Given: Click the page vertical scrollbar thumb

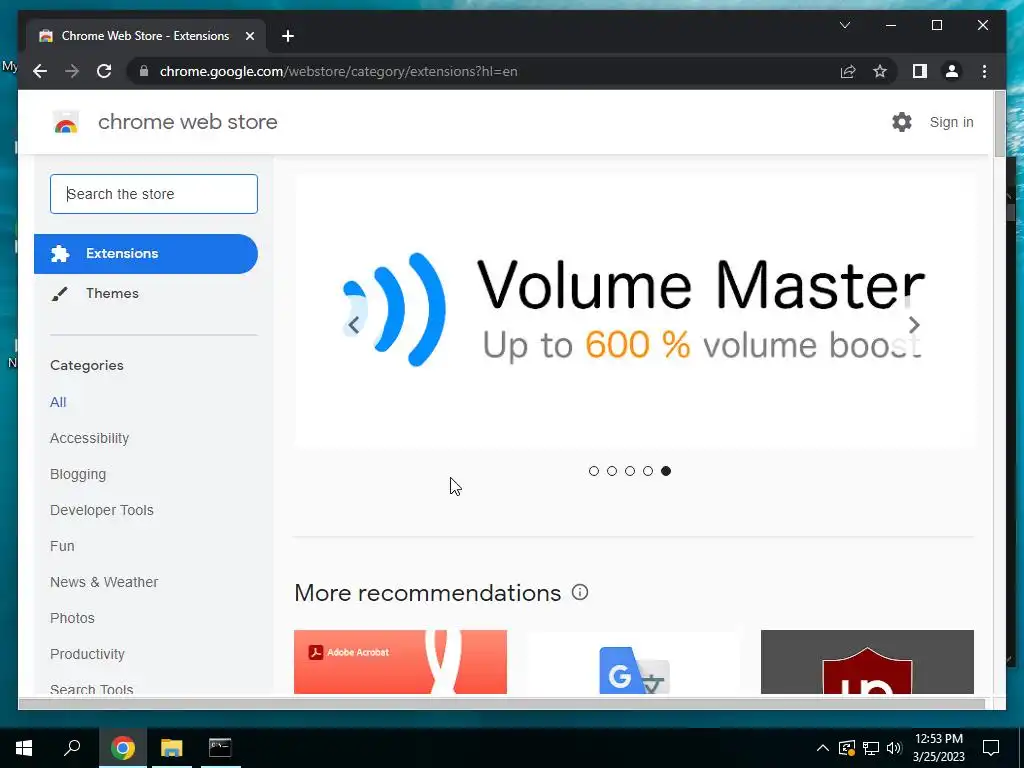Looking at the screenshot, I should 1000,124.
